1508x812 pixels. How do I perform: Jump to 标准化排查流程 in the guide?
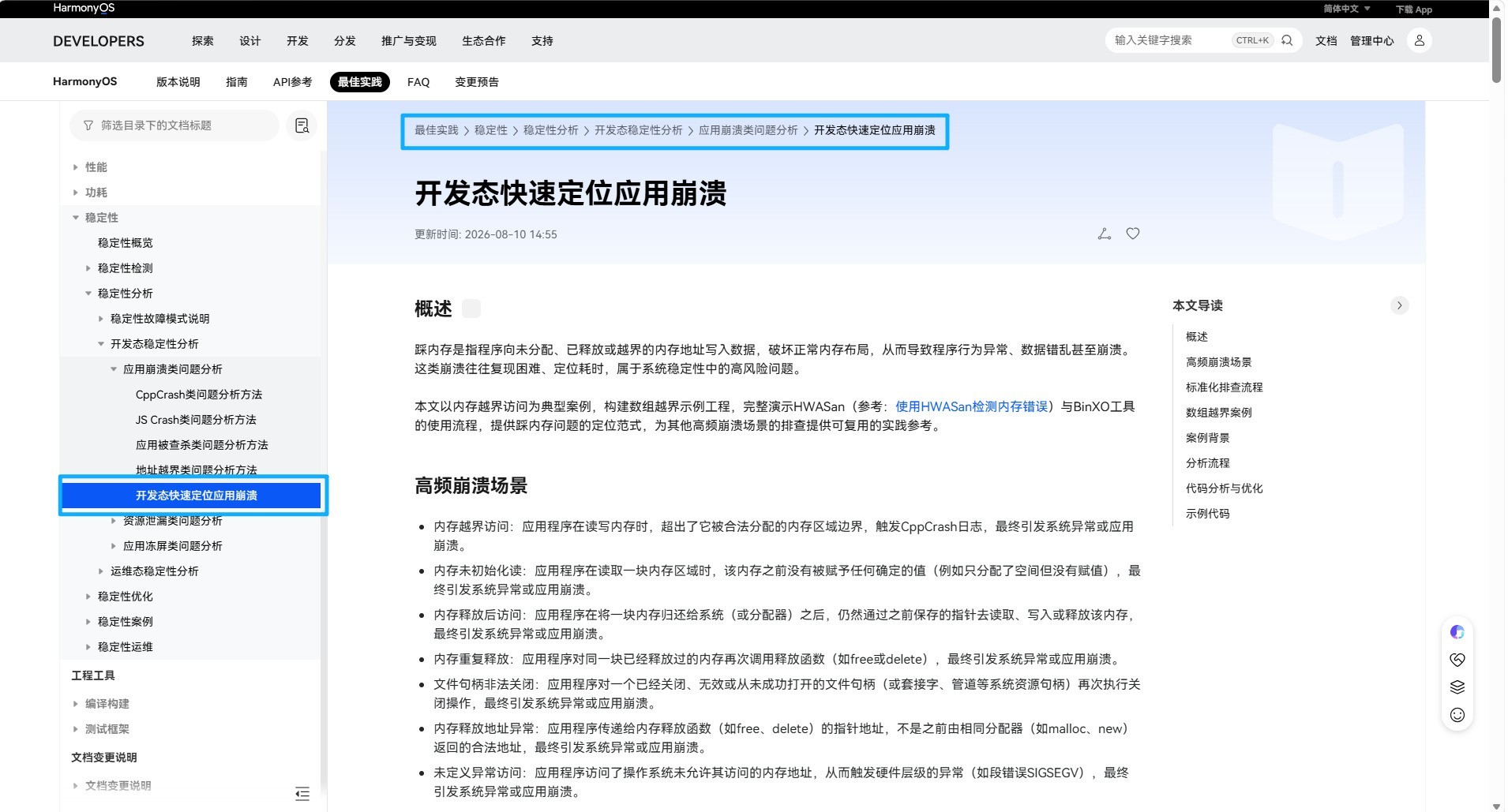point(1225,387)
